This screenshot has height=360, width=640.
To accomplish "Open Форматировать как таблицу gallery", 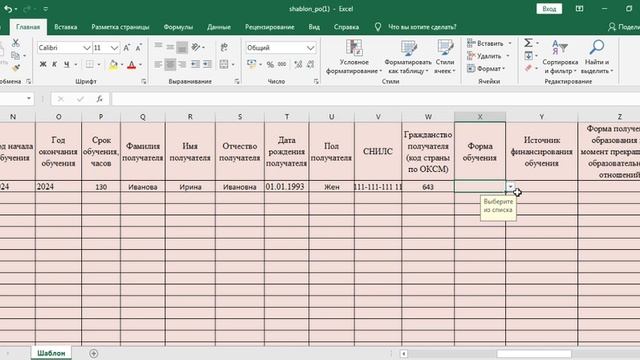I will click(408, 57).
